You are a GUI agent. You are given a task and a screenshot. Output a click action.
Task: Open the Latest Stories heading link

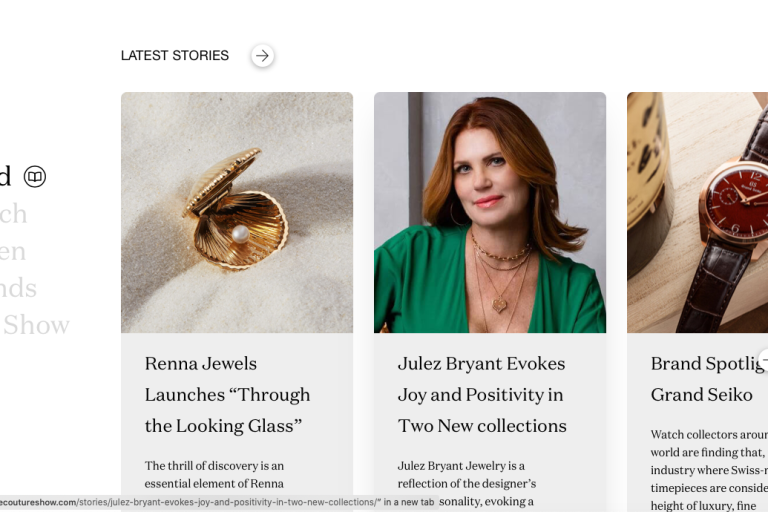coord(175,56)
